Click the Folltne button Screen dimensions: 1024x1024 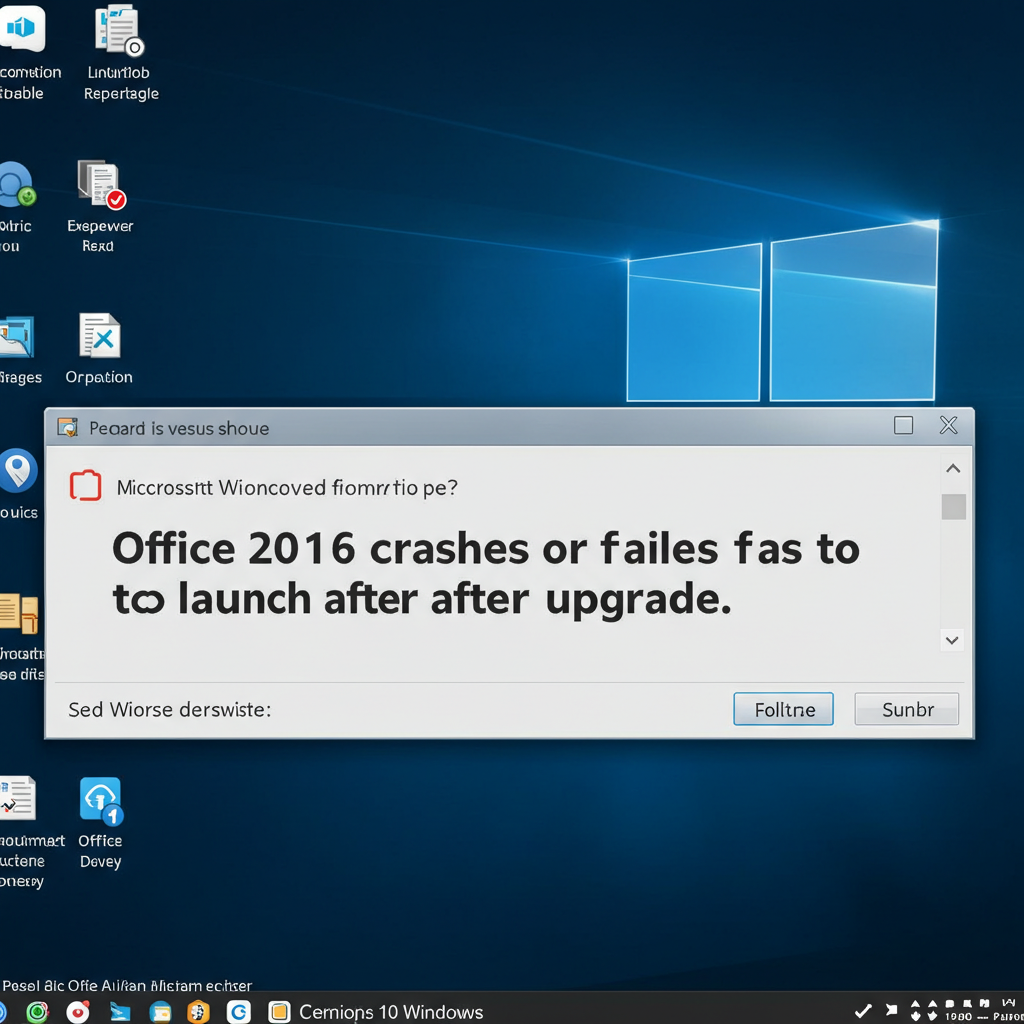click(x=784, y=709)
